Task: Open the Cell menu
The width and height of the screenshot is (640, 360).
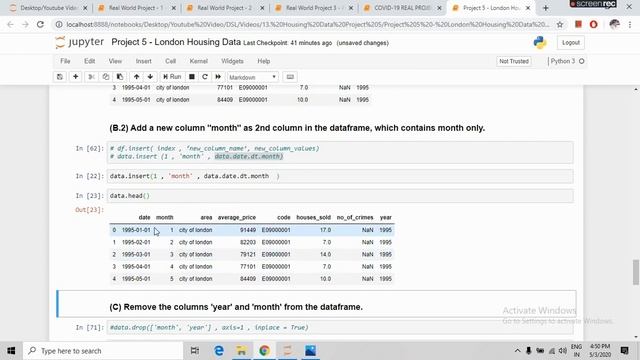Action: (171, 61)
